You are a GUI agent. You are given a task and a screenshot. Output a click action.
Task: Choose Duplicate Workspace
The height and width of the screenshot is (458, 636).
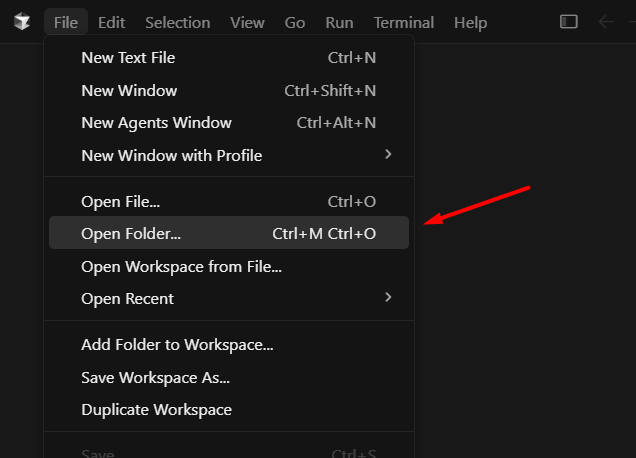tap(229, 410)
